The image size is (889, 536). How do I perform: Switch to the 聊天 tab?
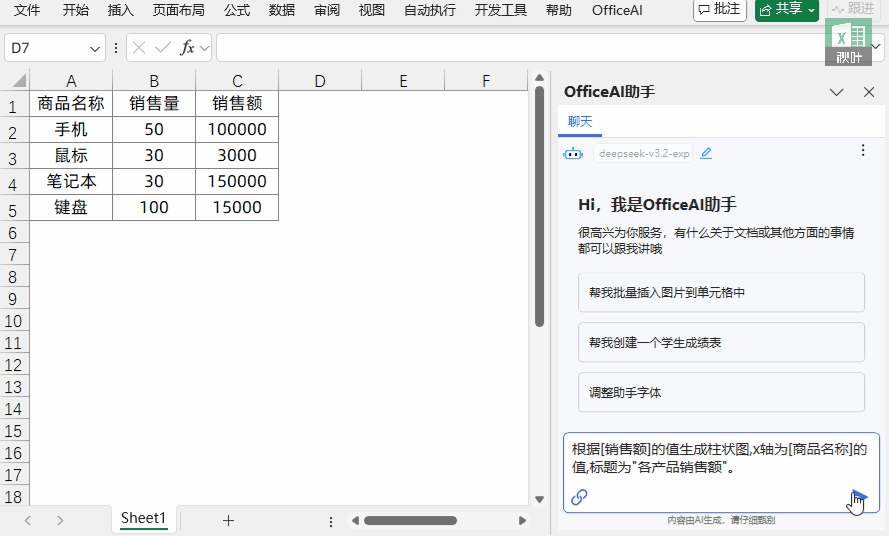coord(580,122)
